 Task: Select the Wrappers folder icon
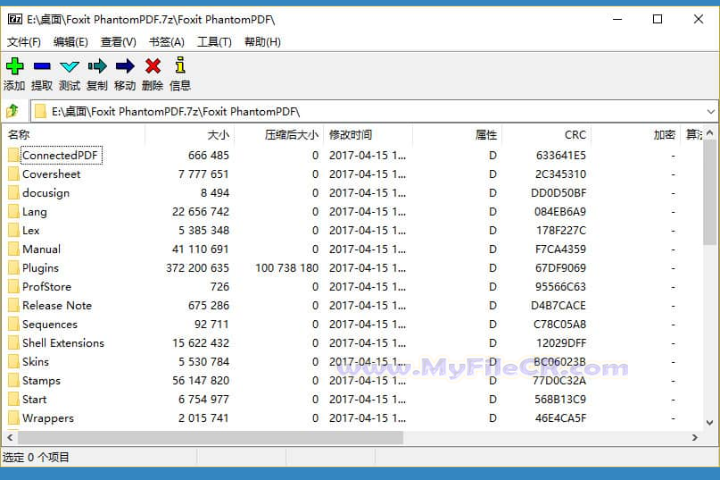tap(14, 418)
